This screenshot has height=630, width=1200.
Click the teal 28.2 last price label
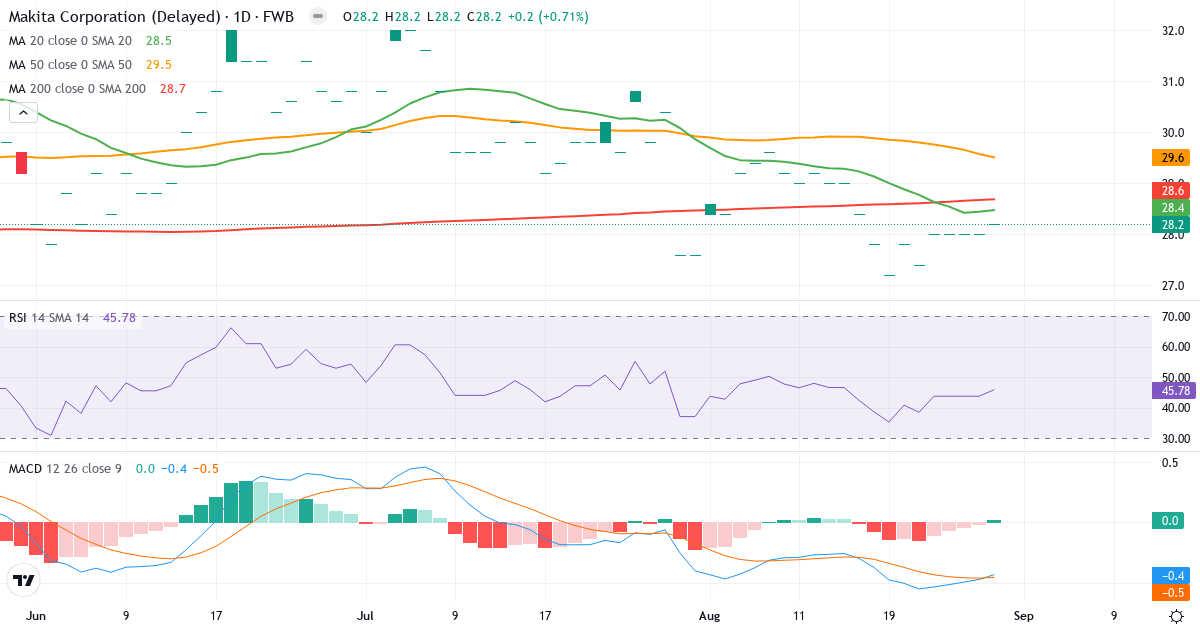pyautogui.click(x=1169, y=225)
